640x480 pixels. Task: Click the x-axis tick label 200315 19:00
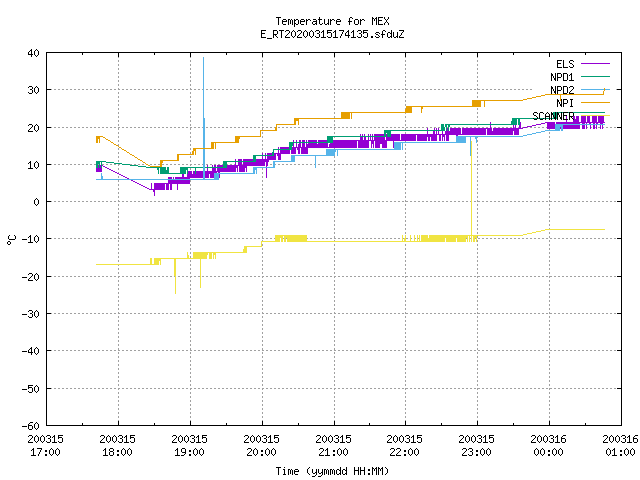click(x=189, y=446)
